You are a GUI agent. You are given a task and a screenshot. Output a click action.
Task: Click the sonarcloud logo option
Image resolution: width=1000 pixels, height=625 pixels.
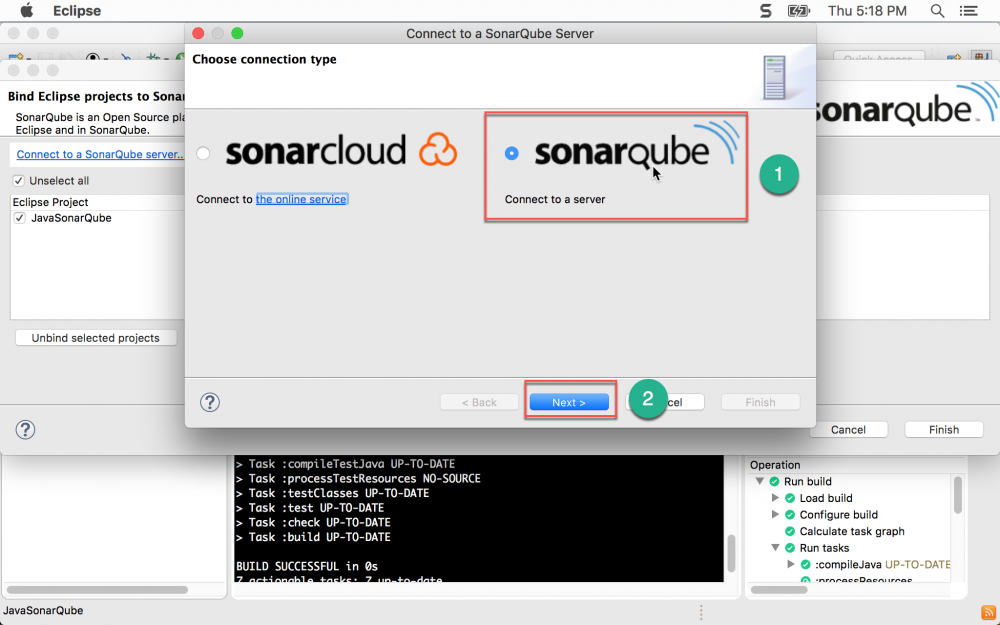(316, 152)
